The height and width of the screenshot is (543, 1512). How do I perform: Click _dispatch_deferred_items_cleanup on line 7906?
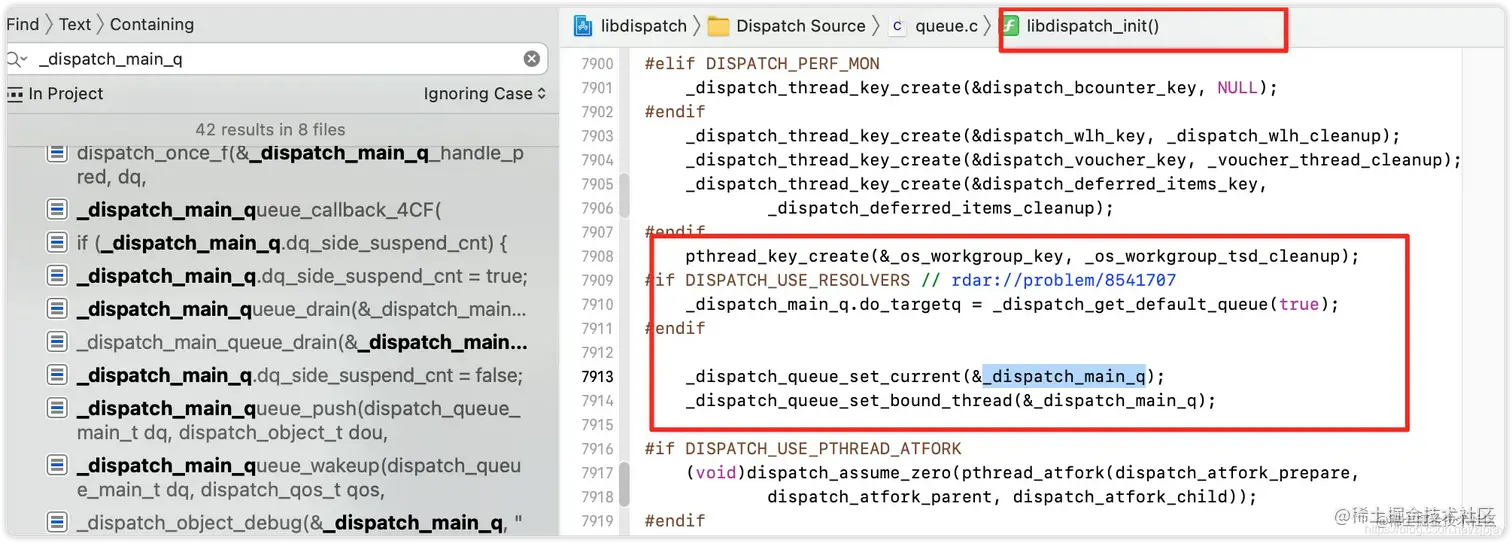[x=931, y=208]
